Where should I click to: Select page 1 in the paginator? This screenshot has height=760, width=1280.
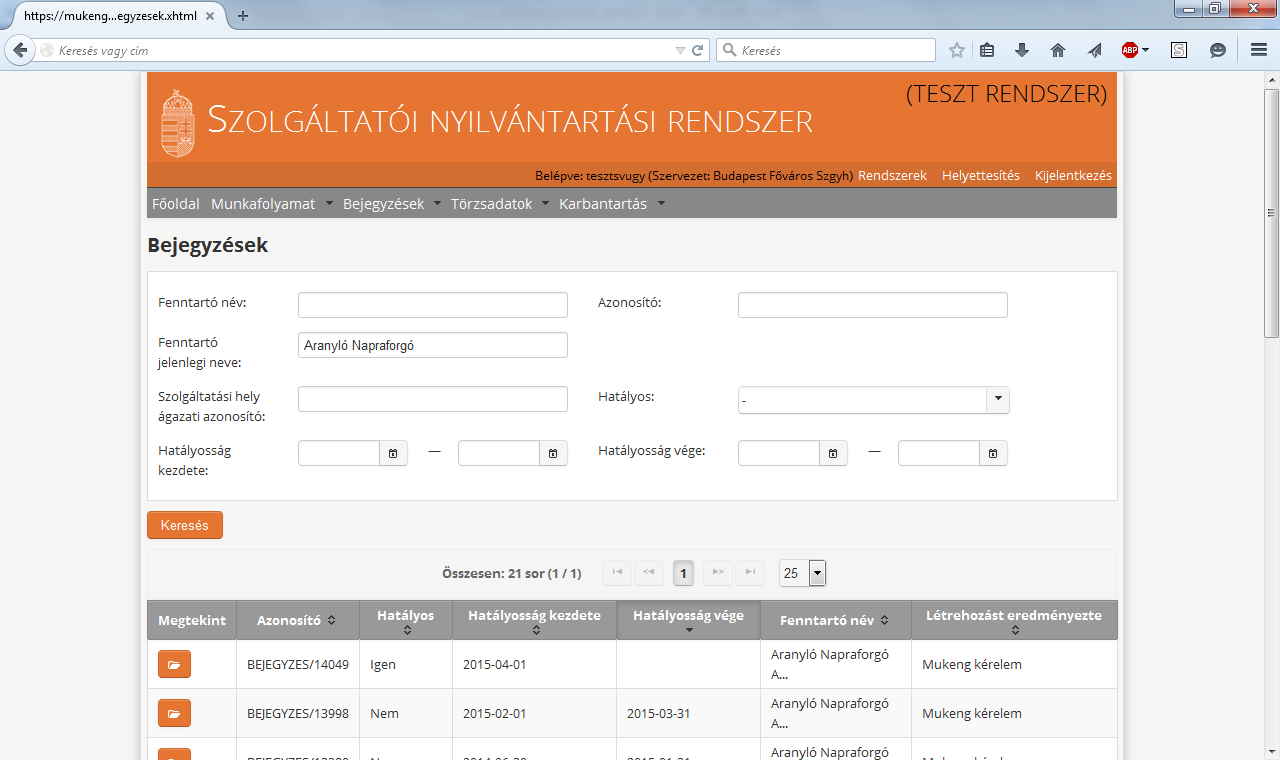[x=683, y=573]
